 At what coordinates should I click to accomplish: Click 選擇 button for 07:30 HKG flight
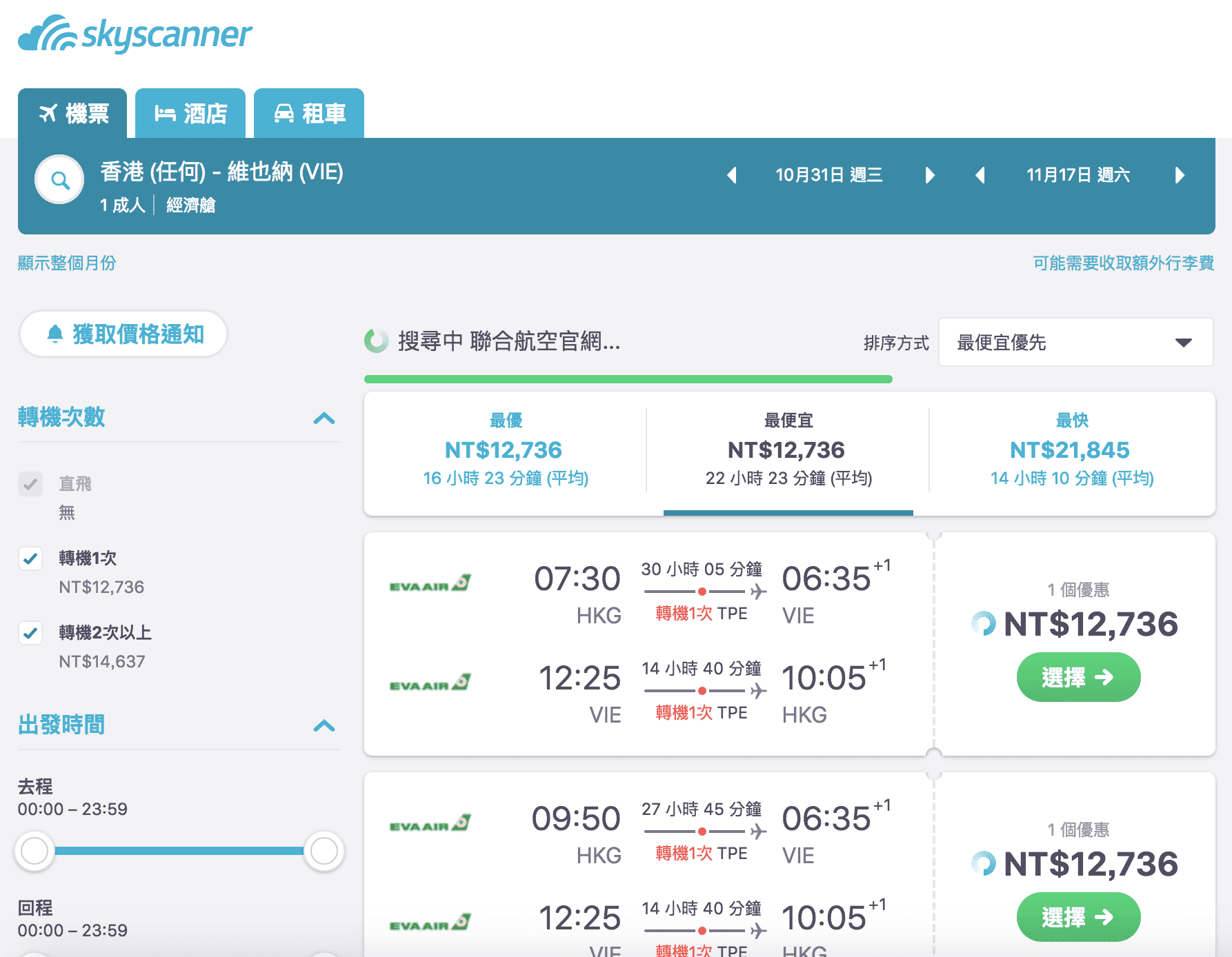(x=1078, y=677)
